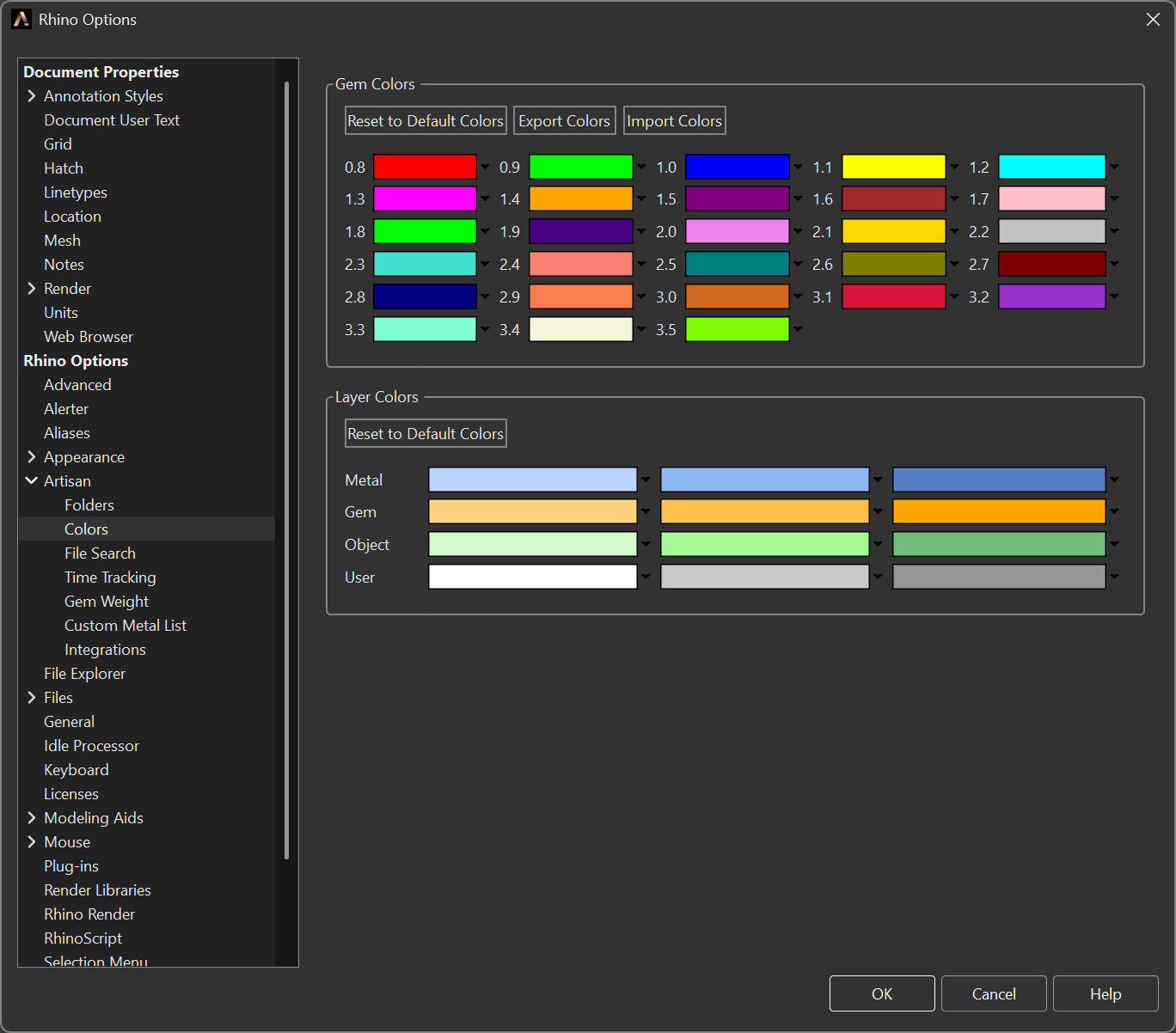The width and height of the screenshot is (1176, 1033).
Task: Click the crimson swatch for gem size 3.1
Action: pyautogui.click(x=894, y=296)
